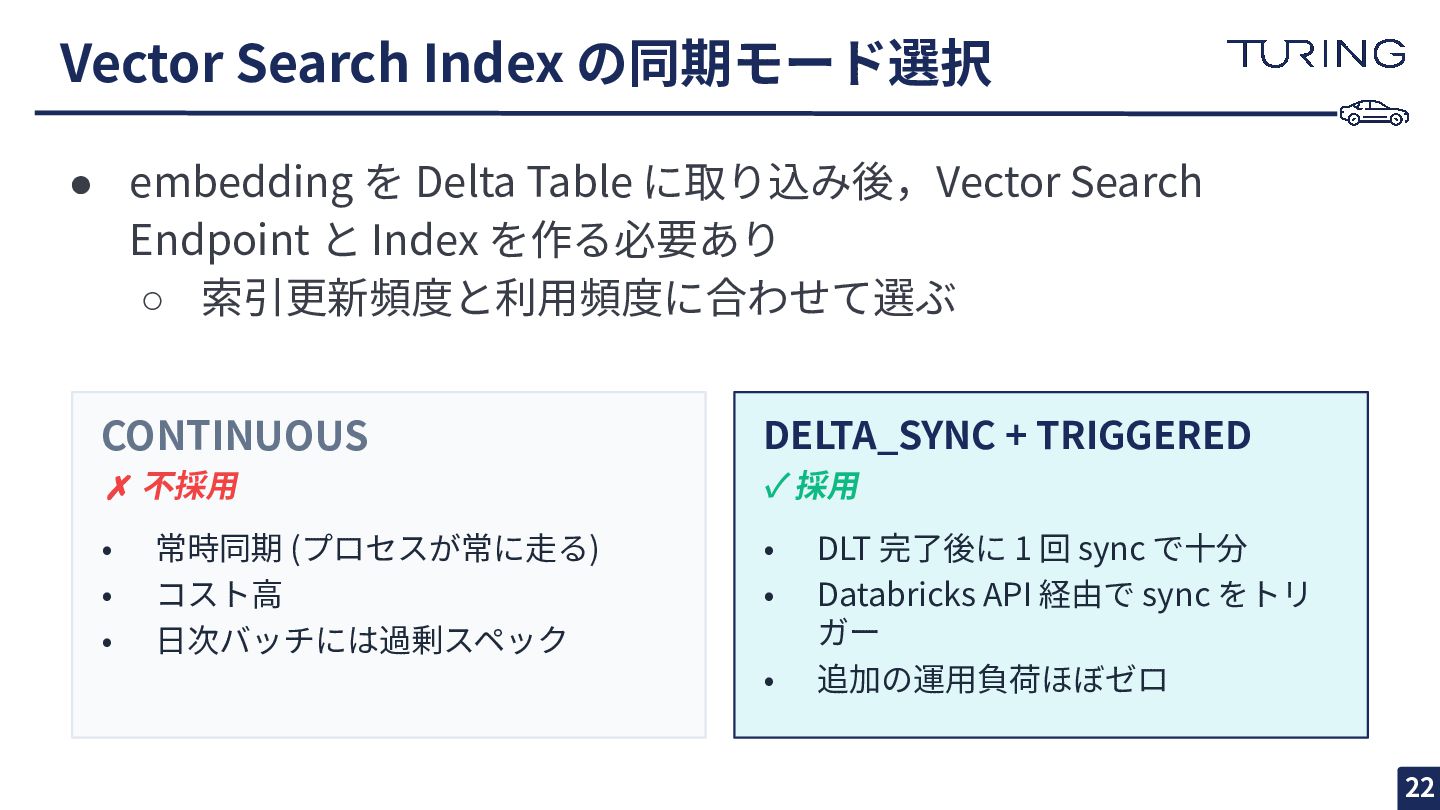Click the Endpoint と Index text line
Viewport: 1440px width, 810px height.
coord(454,240)
